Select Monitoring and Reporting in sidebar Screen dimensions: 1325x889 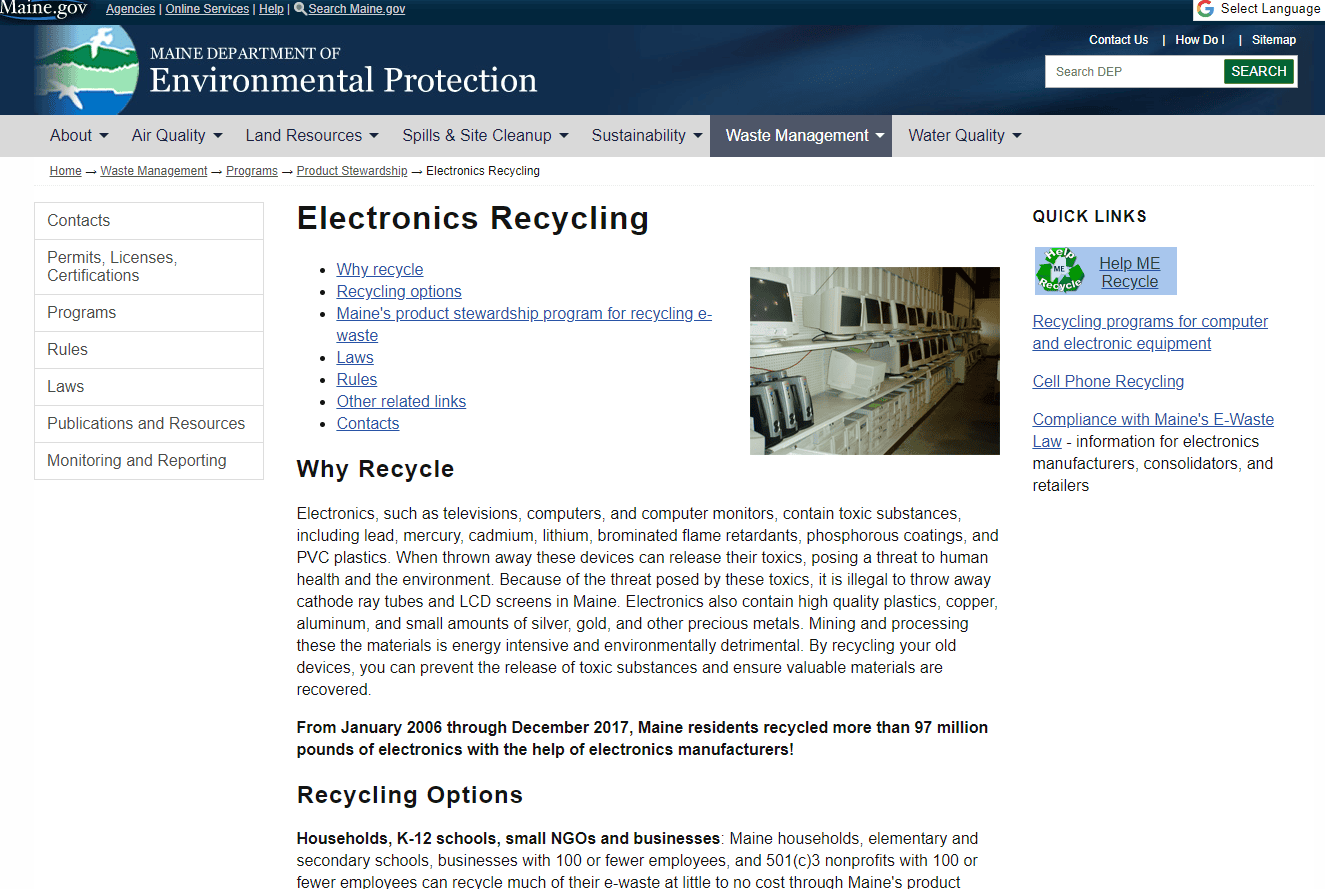pyautogui.click(x=148, y=461)
